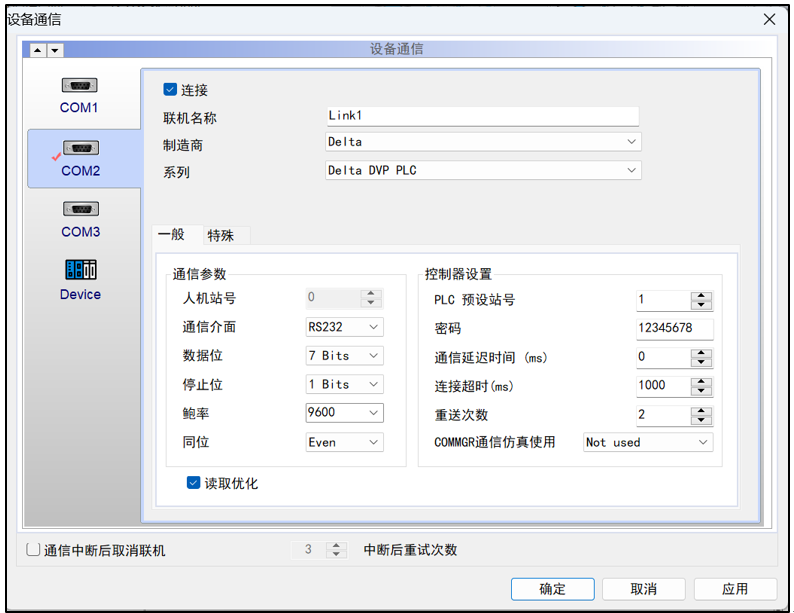The width and height of the screenshot is (794, 613).
Task: Expand the 系列 Delta DVP PLC dropdown
Action: pos(631,170)
